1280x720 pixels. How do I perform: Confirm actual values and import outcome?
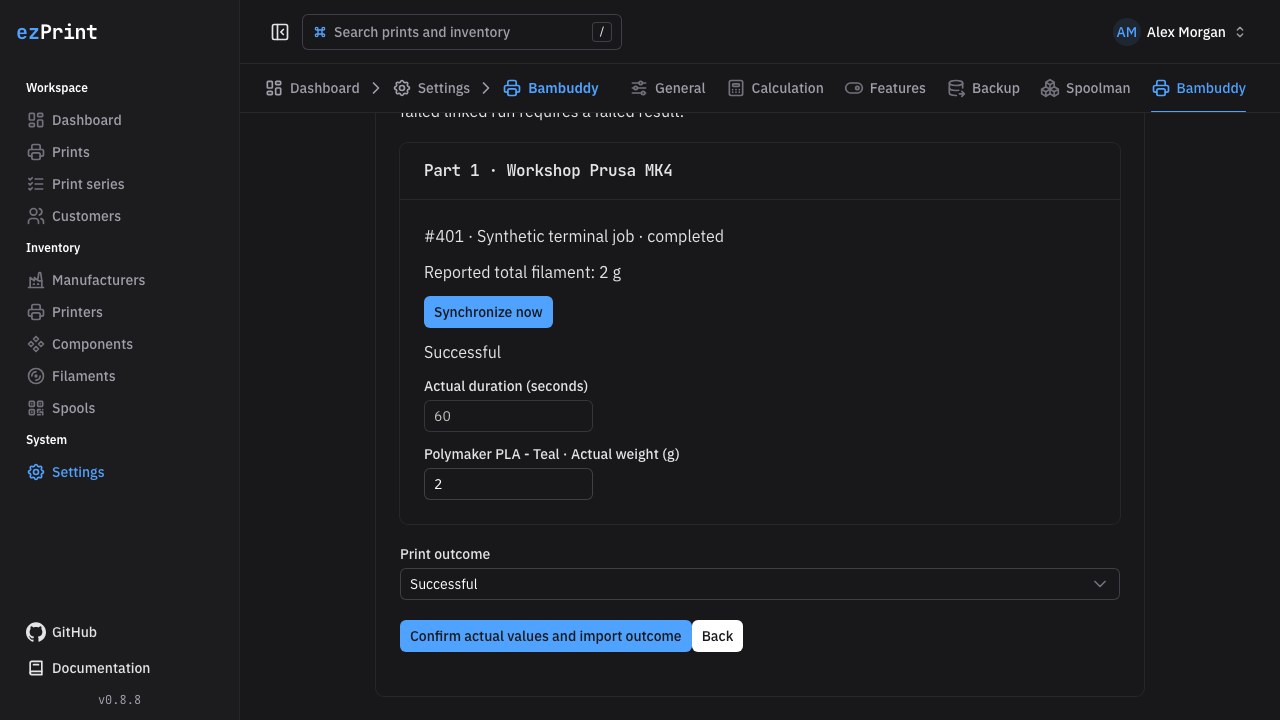click(546, 636)
